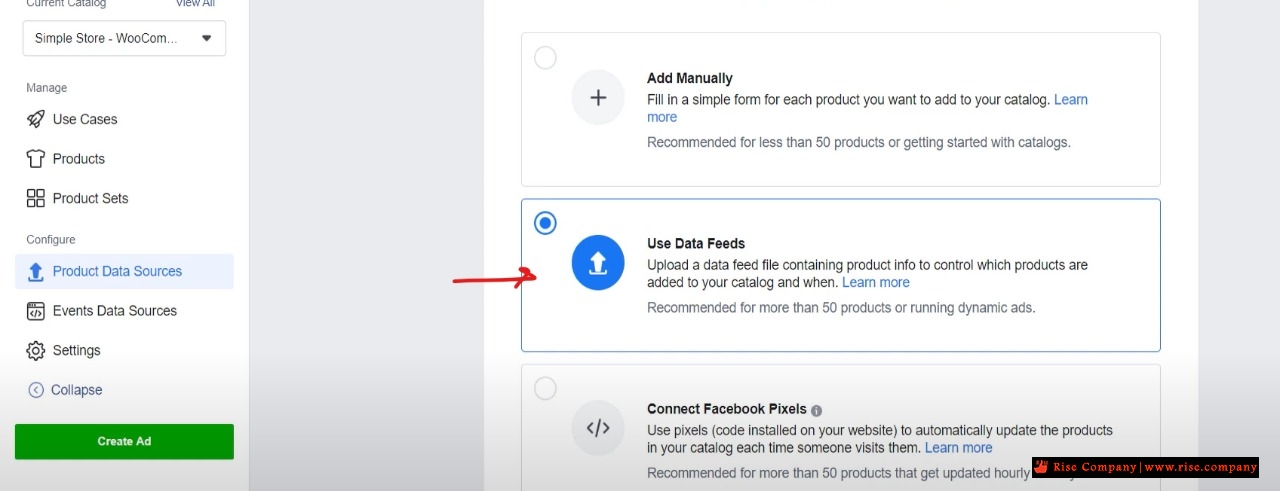Open Learn more link under Use Data Feeds
Screen dimensions: 1280x491
tap(876, 283)
